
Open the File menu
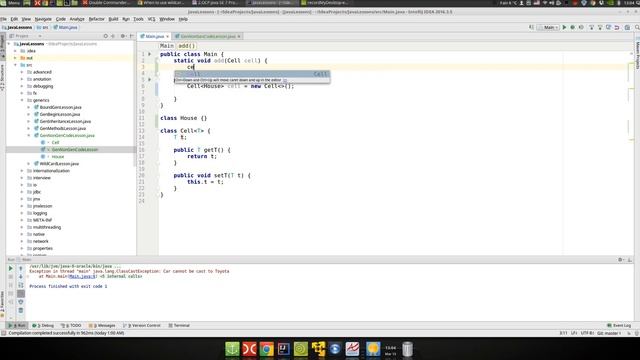3,19
